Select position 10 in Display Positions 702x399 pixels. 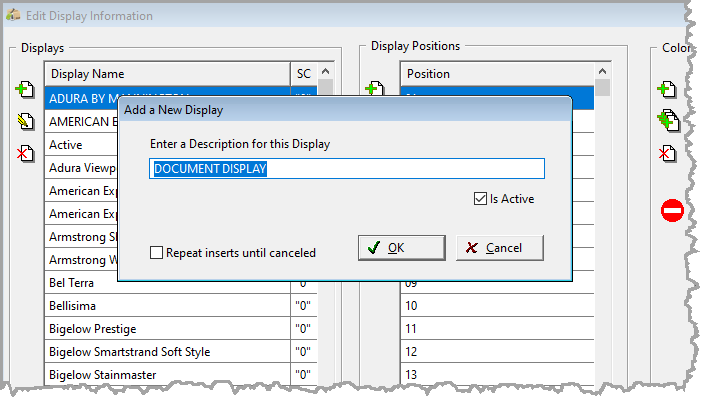pyautogui.click(x=497, y=306)
